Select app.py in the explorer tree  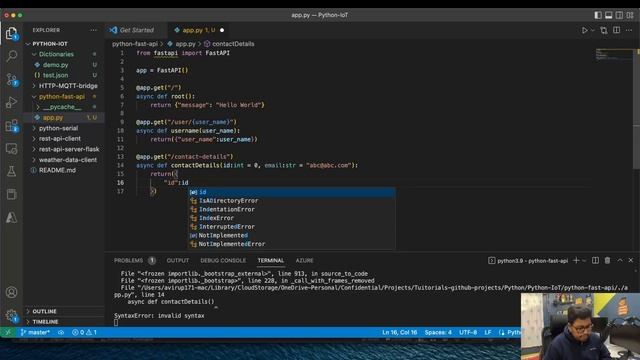[64, 118]
